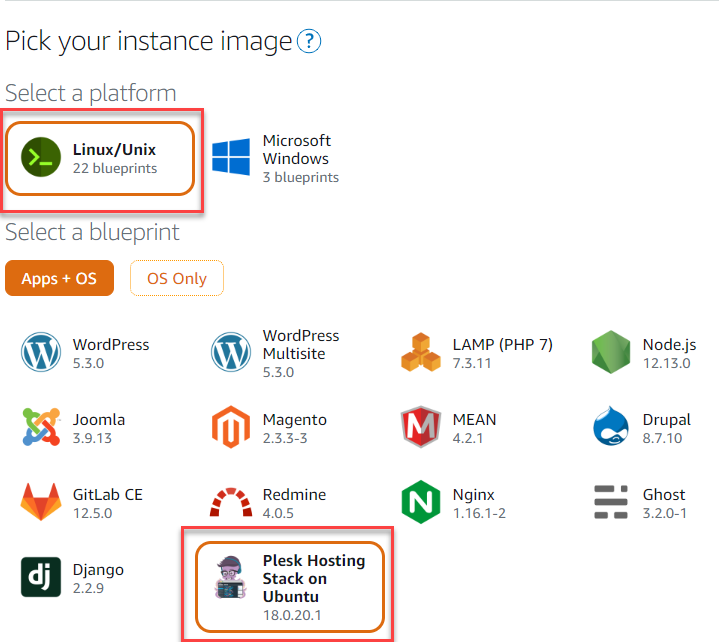This screenshot has height=642, width=719.
Task: Click the Redmine blueprint name
Action: 294,494
